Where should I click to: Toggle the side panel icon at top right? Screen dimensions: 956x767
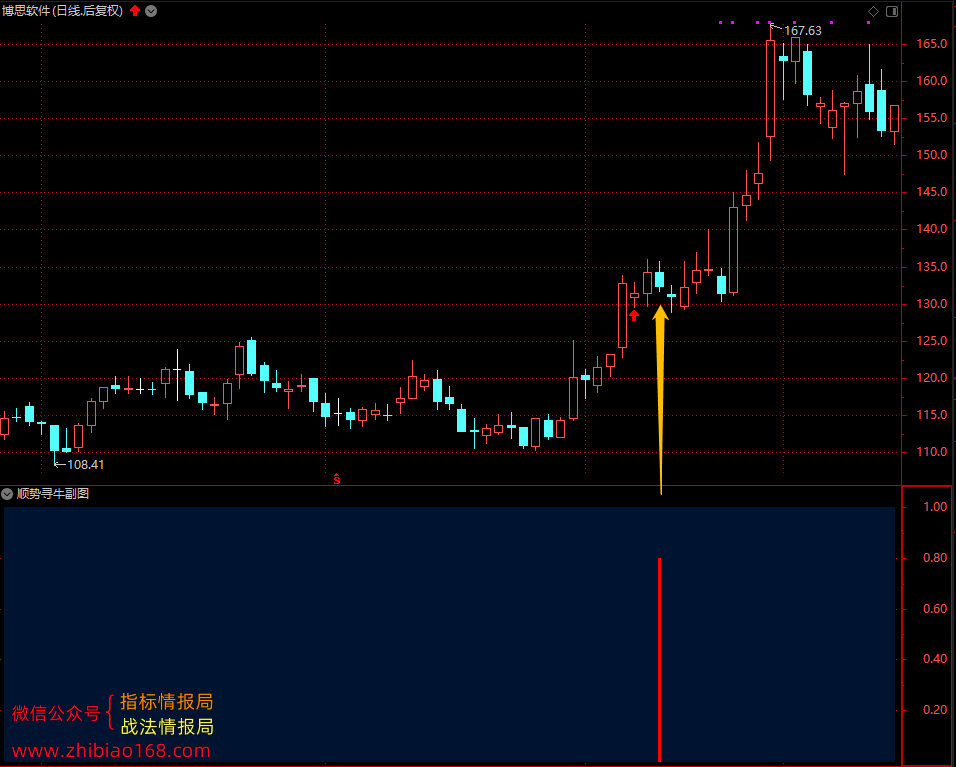click(891, 11)
